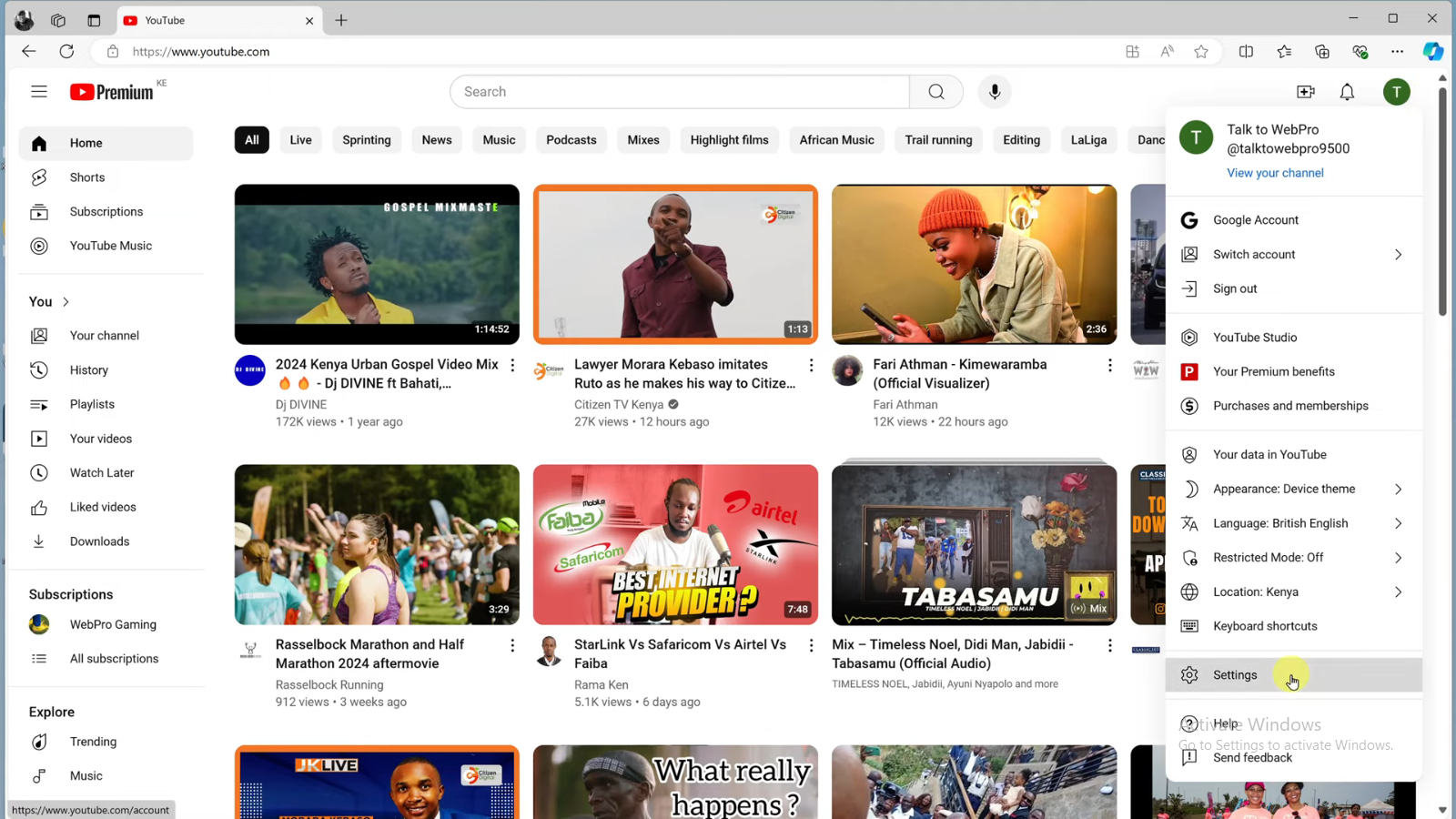Open the YouTube hamburger guide menu
The height and width of the screenshot is (819, 1456).
pyautogui.click(x=38, y=91)
